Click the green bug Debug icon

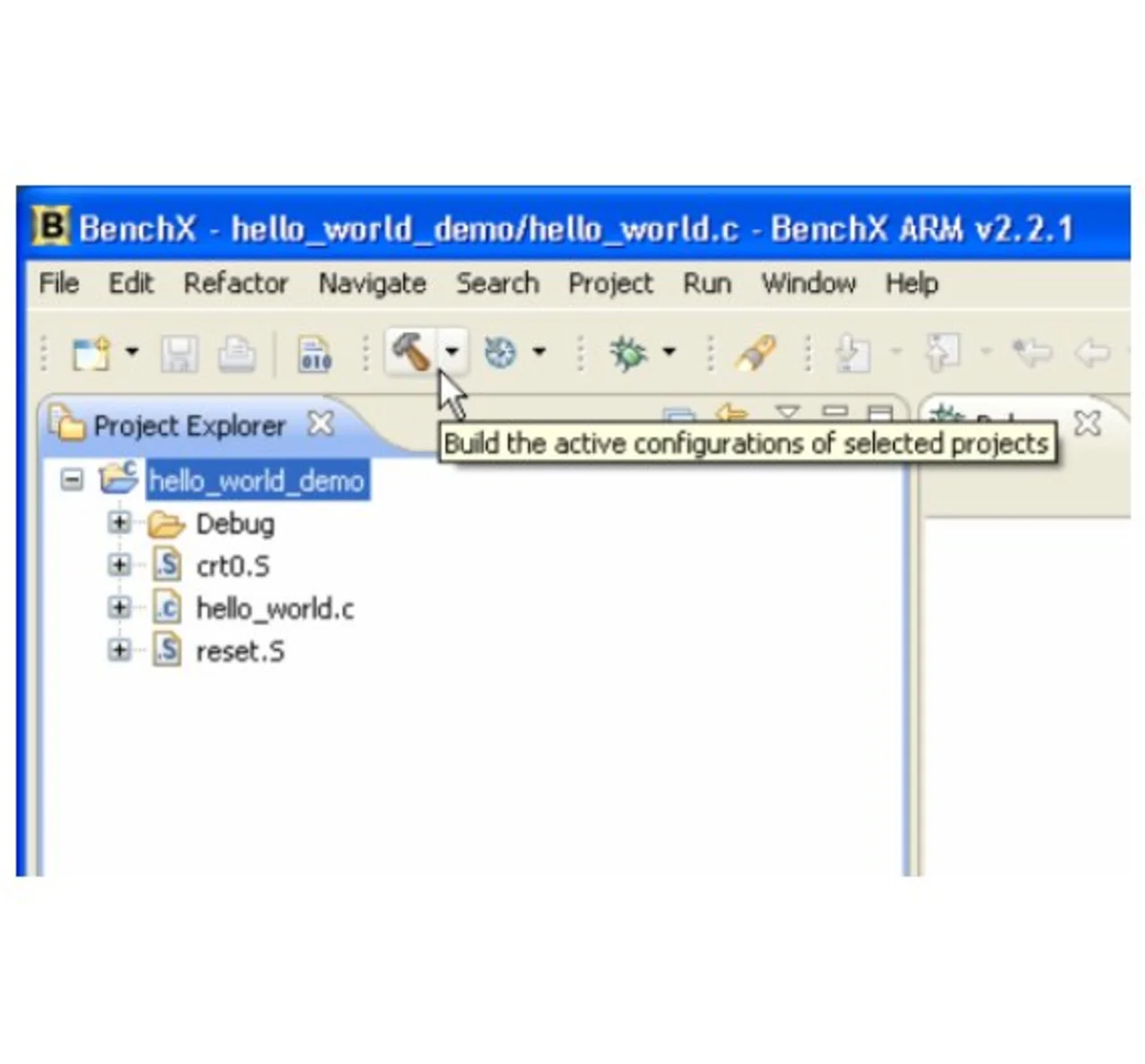pyautogui.click(x=628, y=353)
